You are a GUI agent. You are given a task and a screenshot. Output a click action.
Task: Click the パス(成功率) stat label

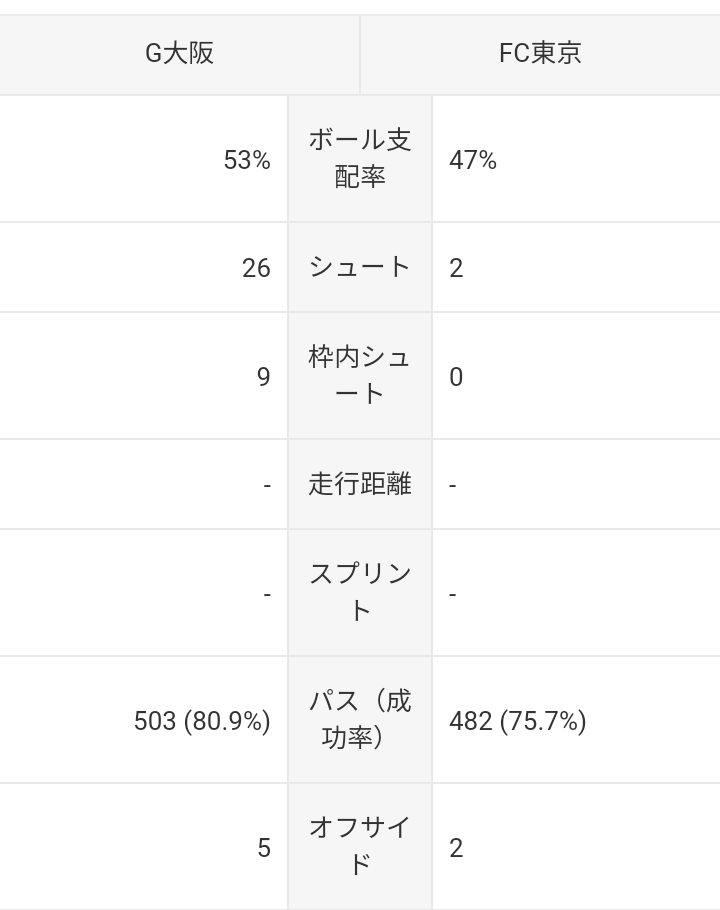point(360,719)
